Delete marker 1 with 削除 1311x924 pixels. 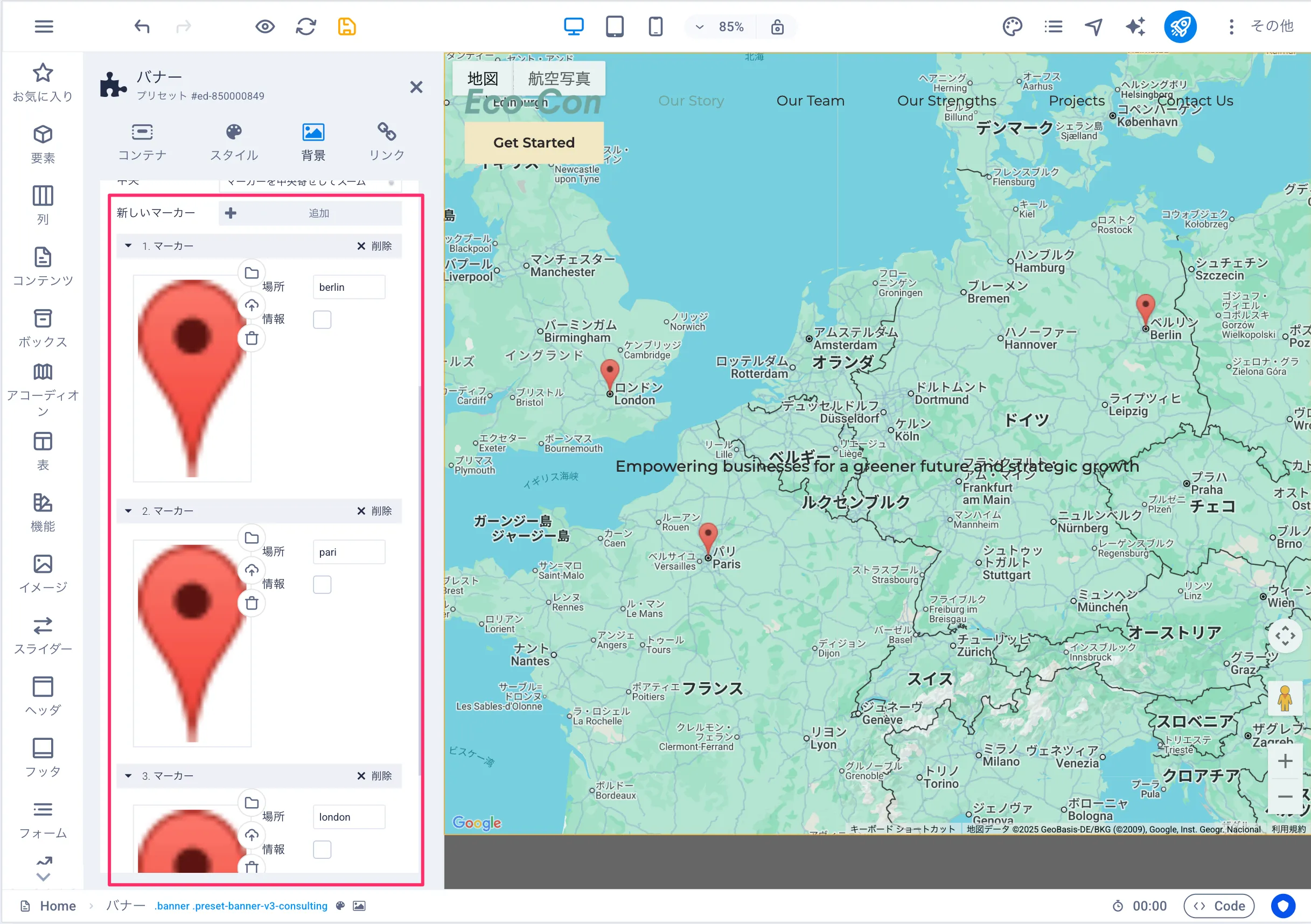tap(374, 246)
